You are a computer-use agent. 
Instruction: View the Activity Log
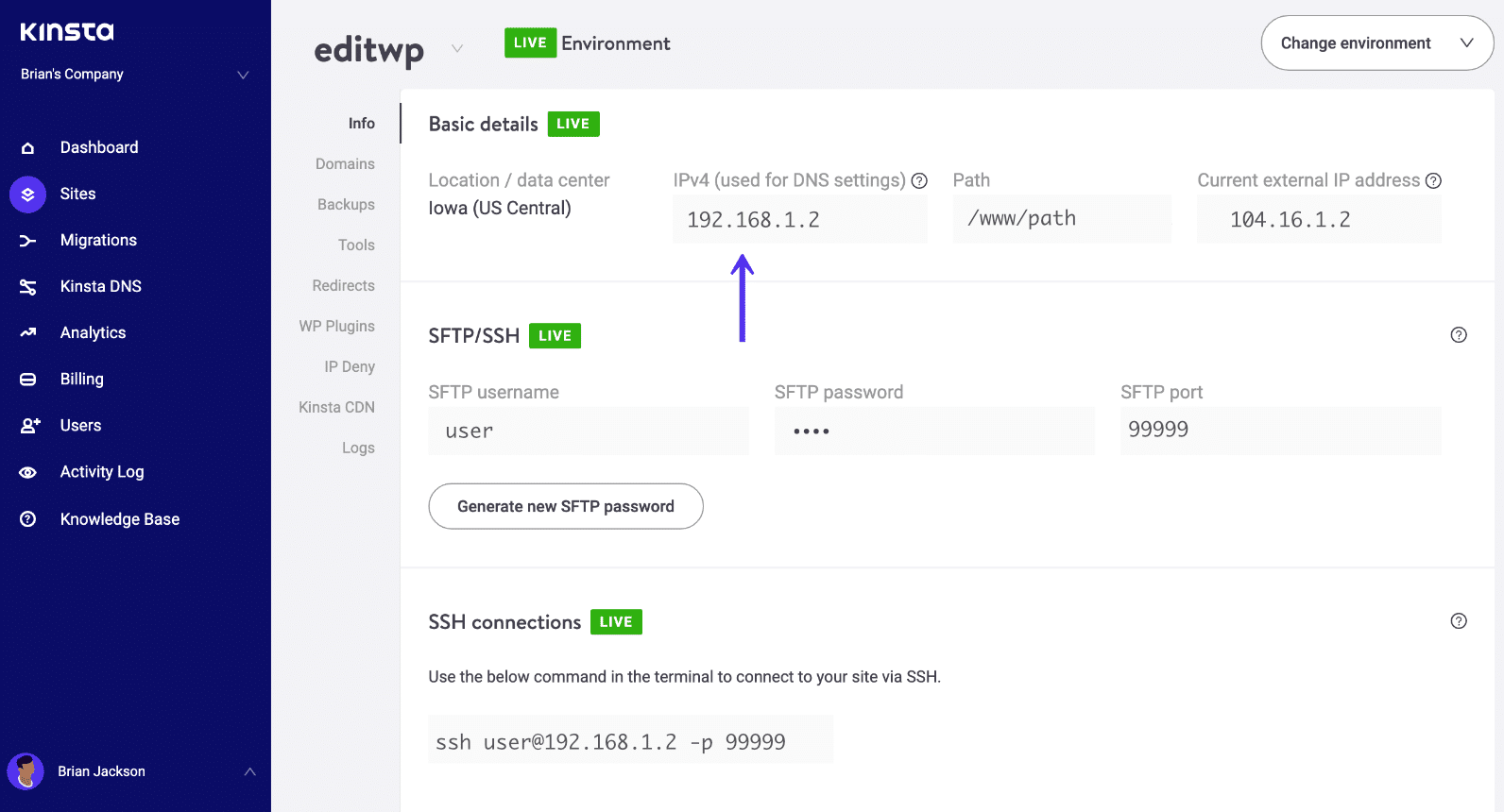click(102, 472)
